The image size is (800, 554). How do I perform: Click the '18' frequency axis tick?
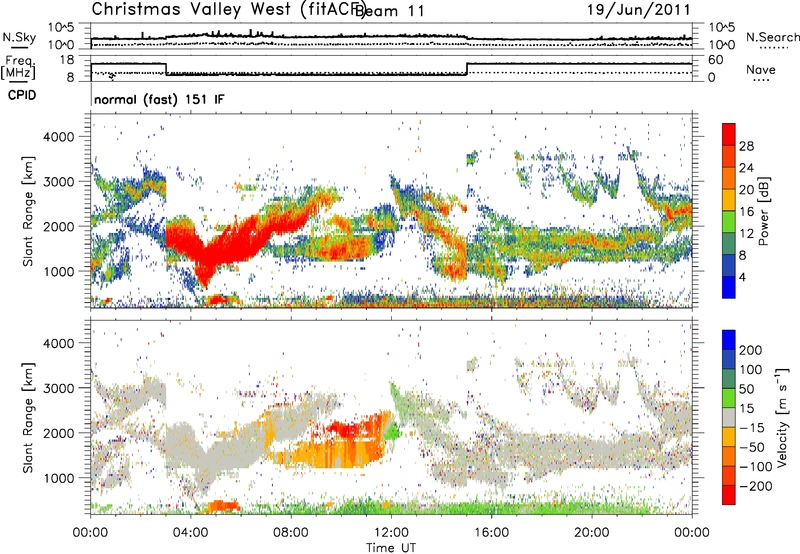point(67,60)
